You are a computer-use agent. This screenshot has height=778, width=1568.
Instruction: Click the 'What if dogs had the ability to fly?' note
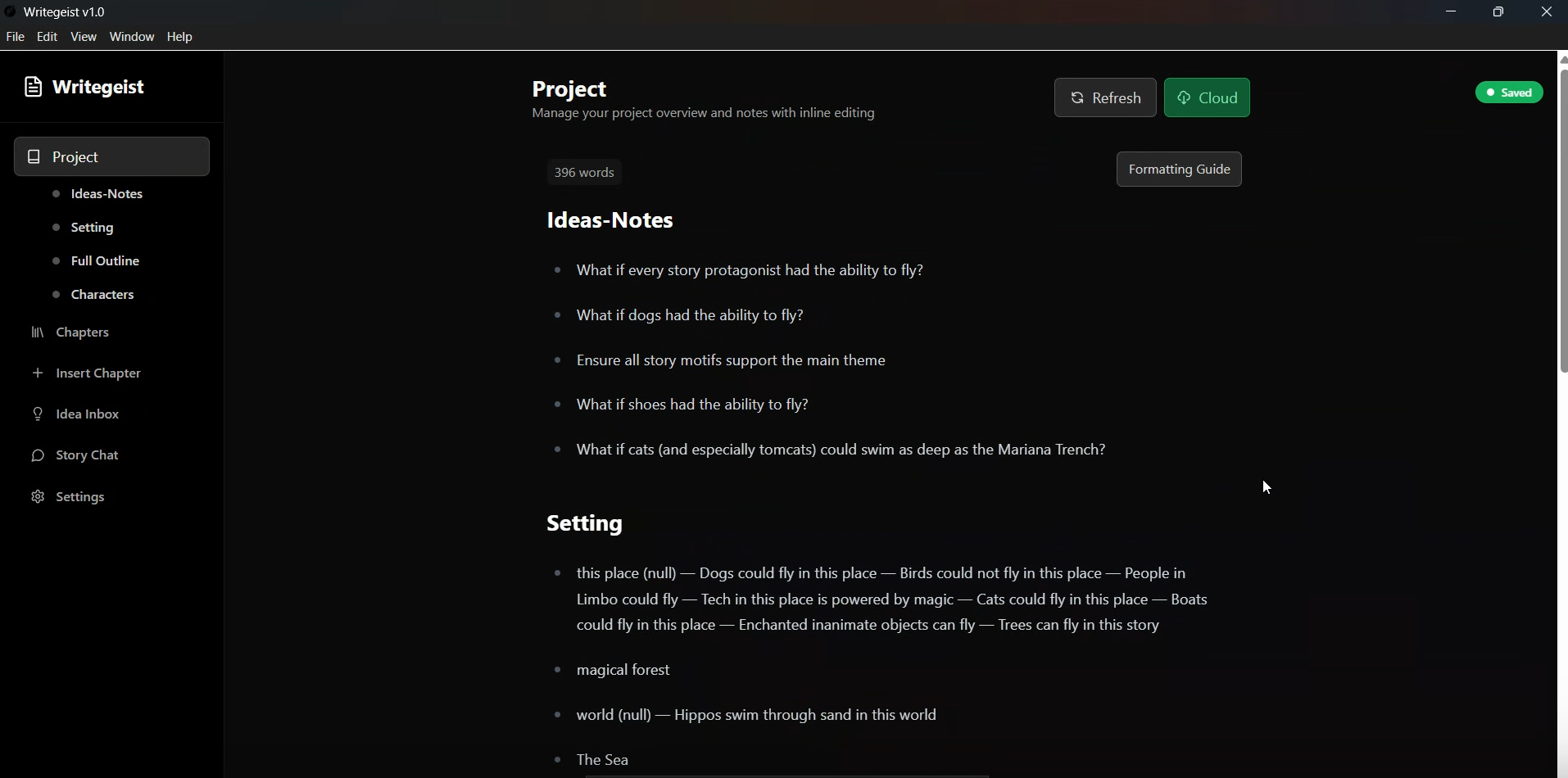[x=690, y=316]
